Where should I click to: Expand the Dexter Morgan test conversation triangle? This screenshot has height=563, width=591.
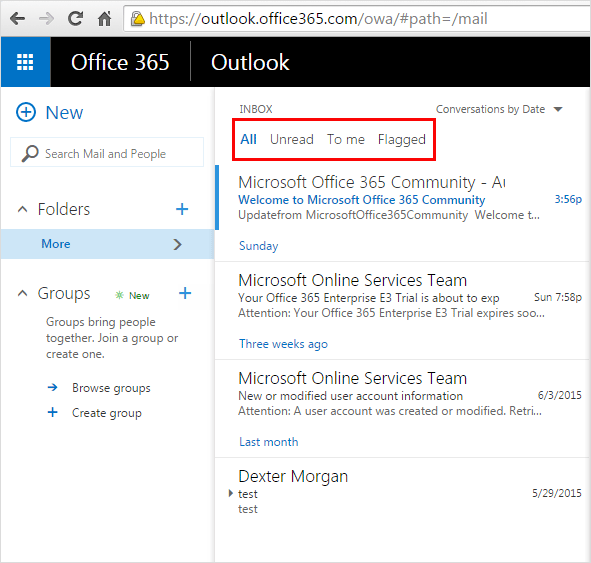pyautogui.click(x=231, y=493)
